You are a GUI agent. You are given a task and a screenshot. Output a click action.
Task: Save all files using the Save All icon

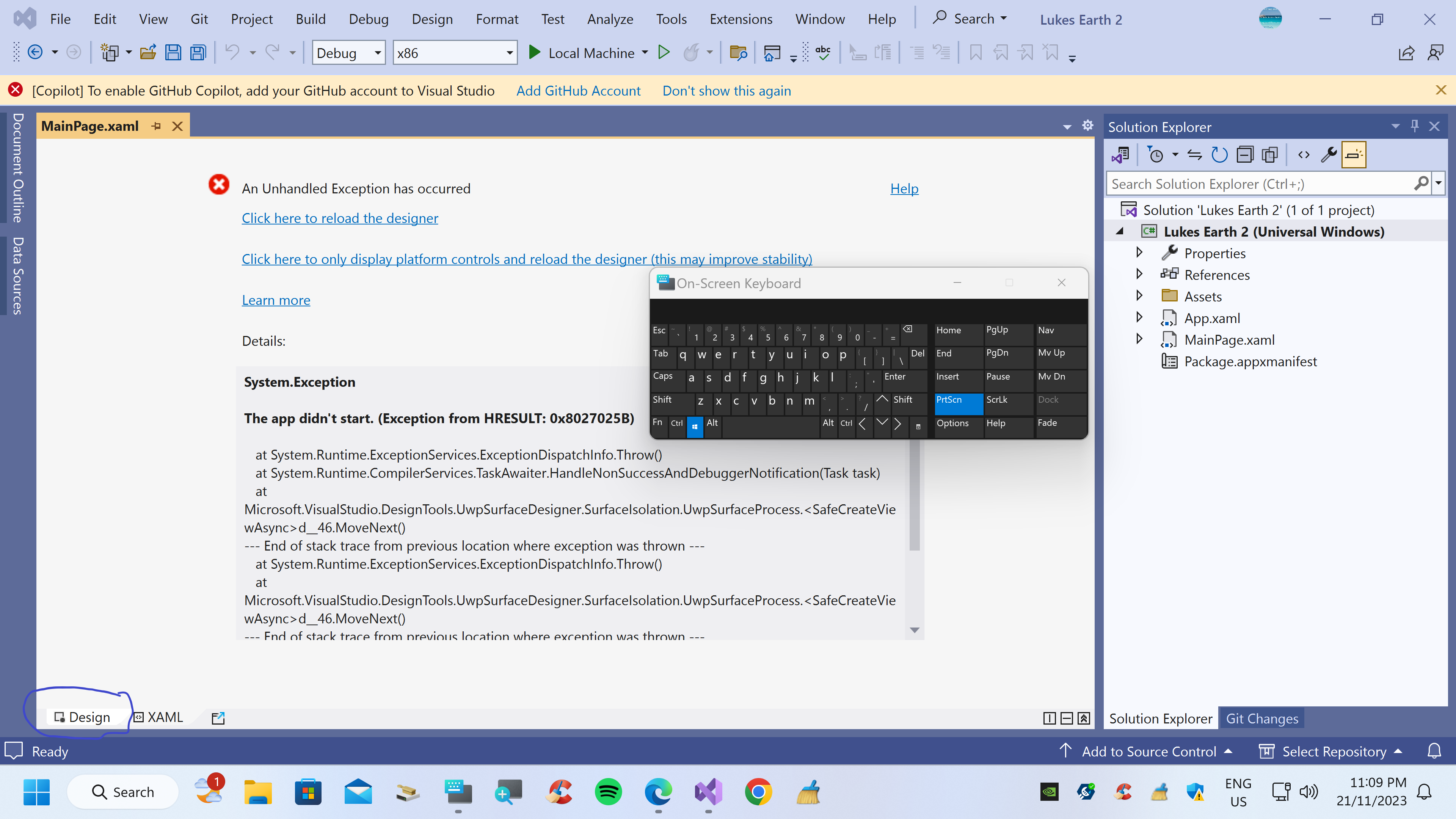pyautogui.click(x=197, y=52)
